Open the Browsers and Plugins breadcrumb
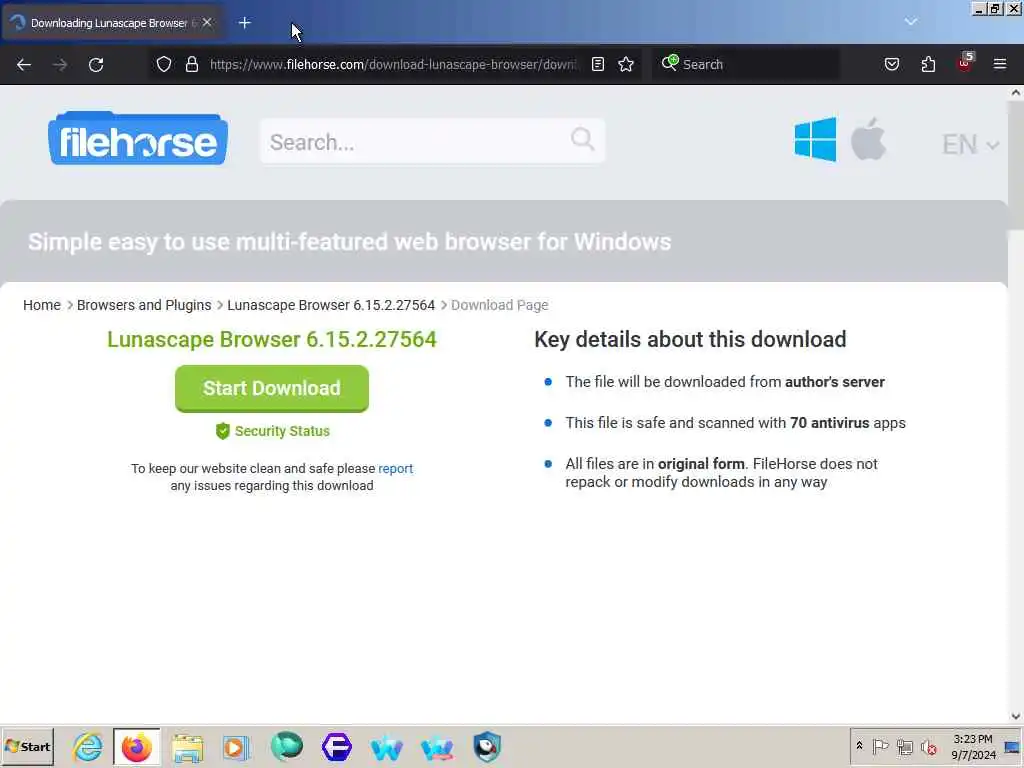Screen dimensions: 1024x768 pos(144,305)
